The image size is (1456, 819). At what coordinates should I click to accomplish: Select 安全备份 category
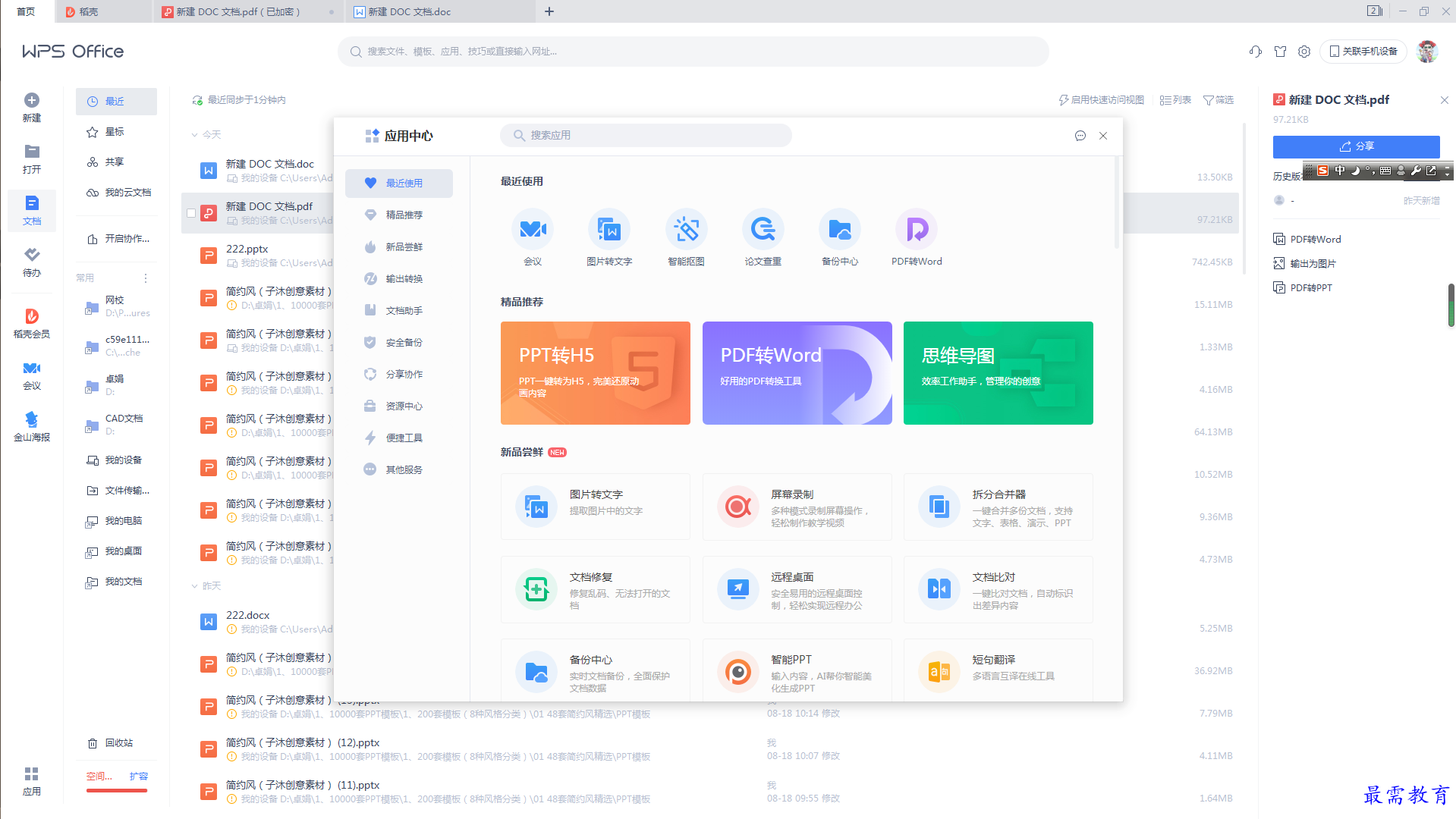click(399, 343)
